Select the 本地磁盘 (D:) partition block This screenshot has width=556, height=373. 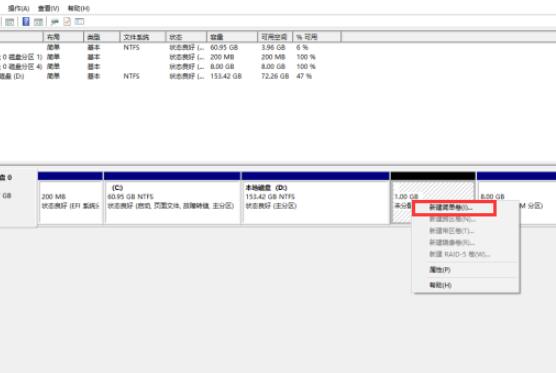pos(316,198)
